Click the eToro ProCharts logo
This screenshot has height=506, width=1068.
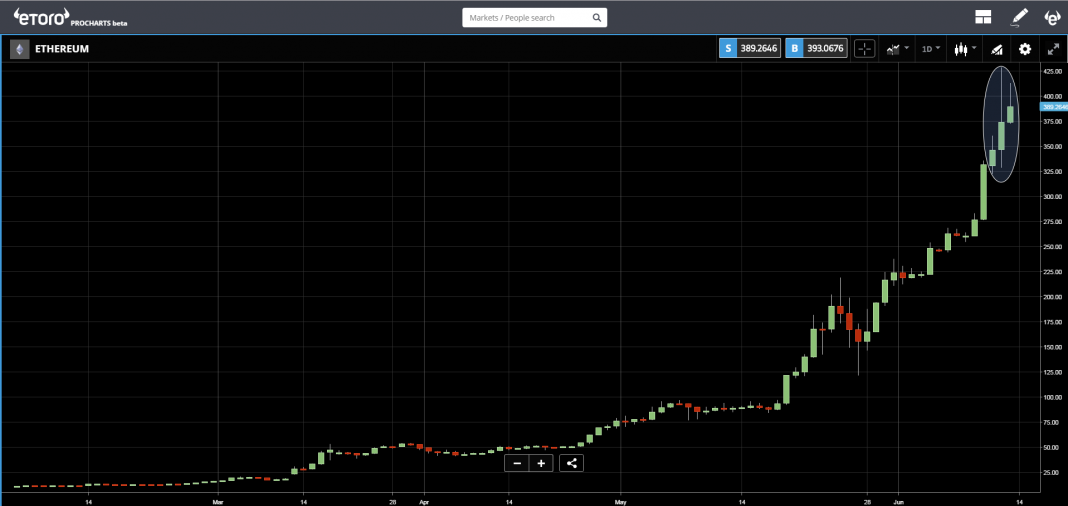(x=69, y=17)
